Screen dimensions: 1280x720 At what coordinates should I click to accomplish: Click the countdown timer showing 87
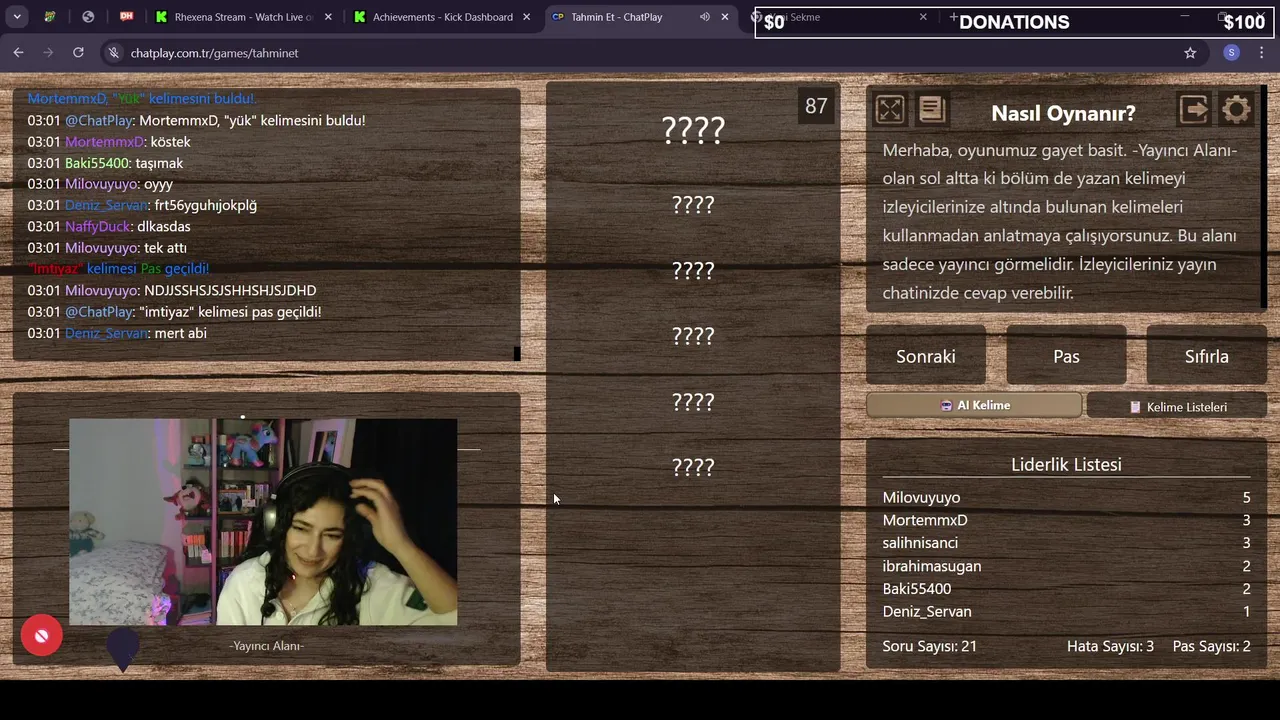pyautogui.click(x=816, y=106)
